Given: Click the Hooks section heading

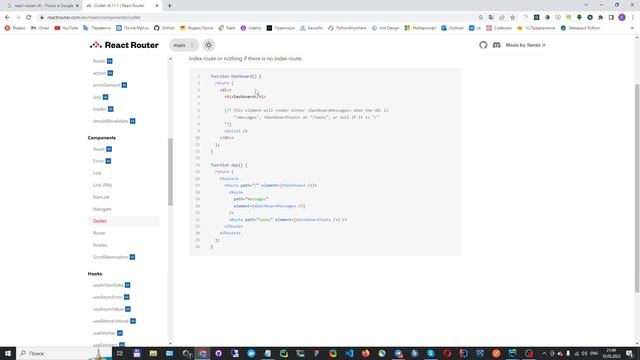Looking at the screenshot, I should (95, 274).
